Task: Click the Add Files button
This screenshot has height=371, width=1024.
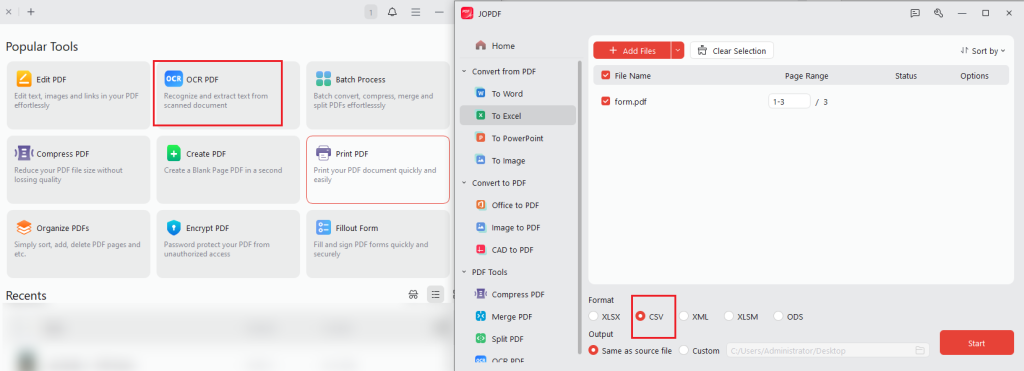Action: click(632, 50)
